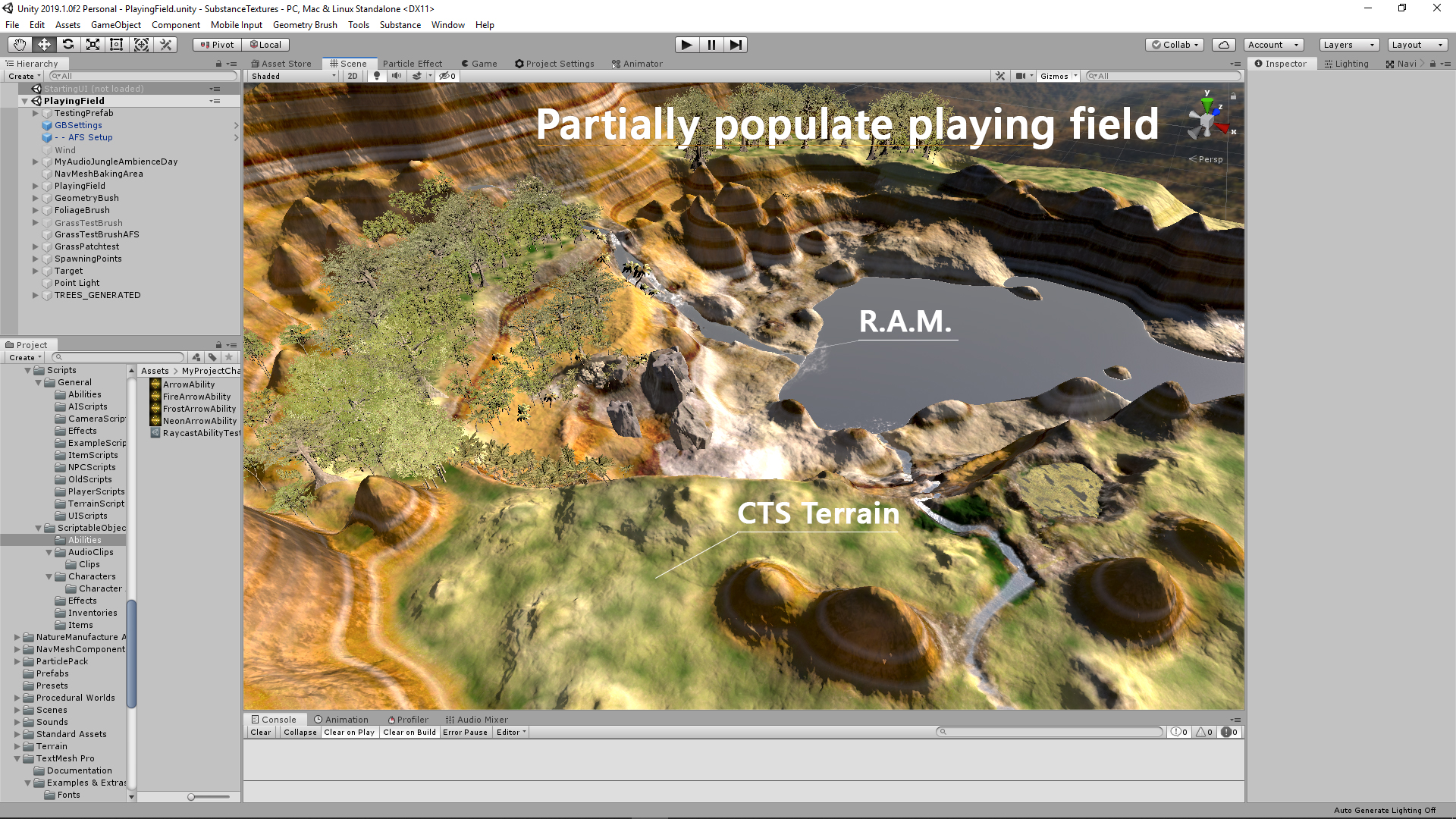This screenshot has width=1456, height=819.
Task: Toggle console info messages filter
Action: pos(1179,733)
